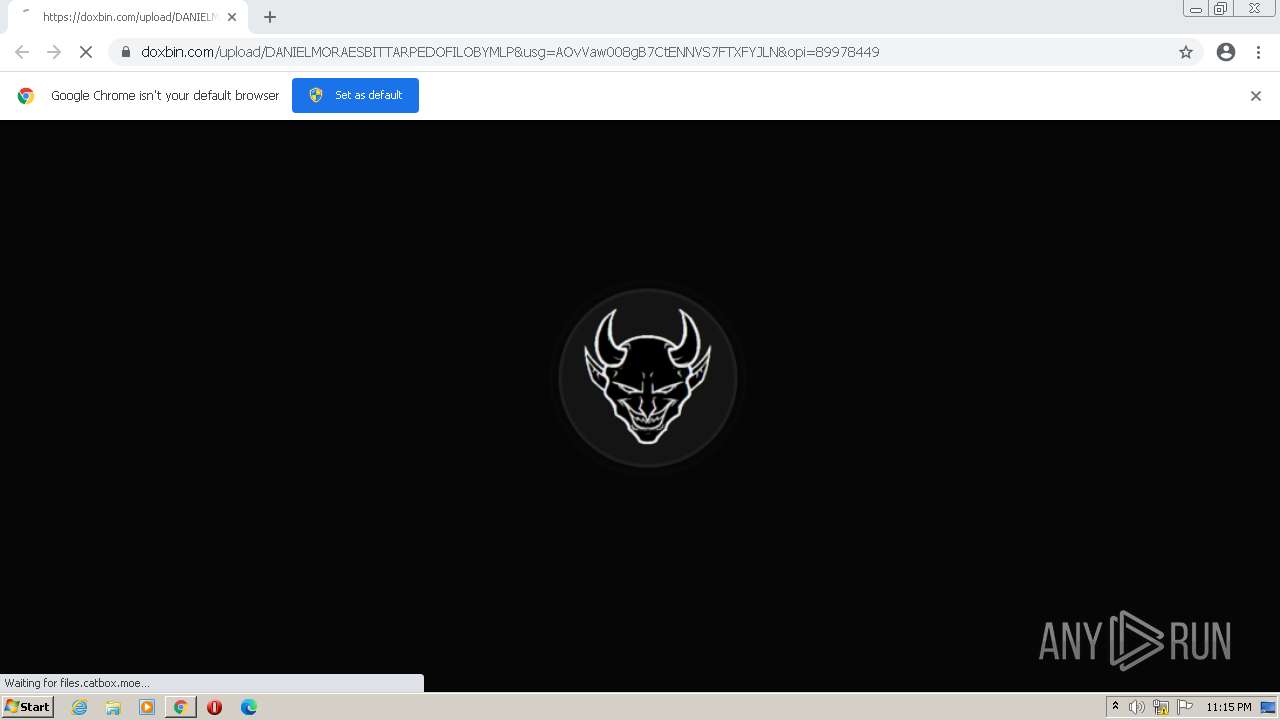Click the 11:15 PM taskbar clock

pyautogui.click(x=1229, y=707)
